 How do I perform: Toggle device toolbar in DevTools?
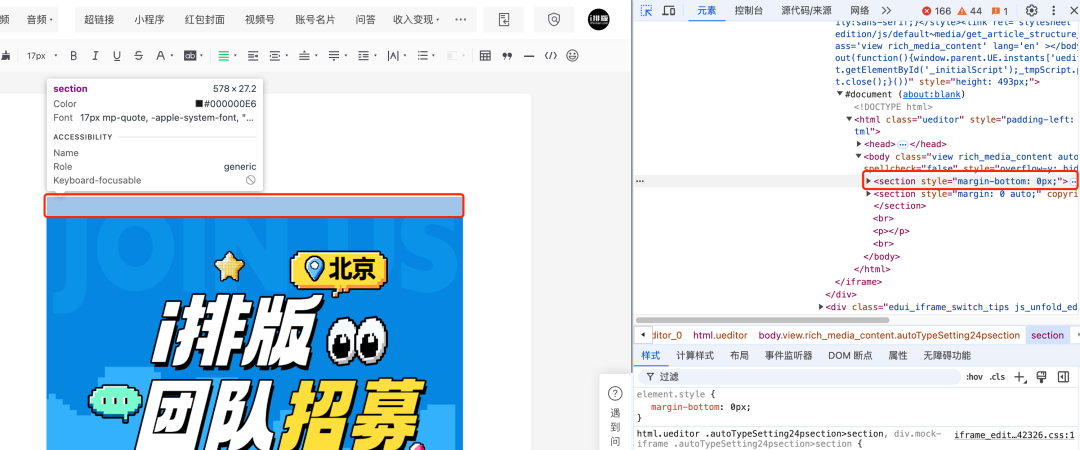[668, 10]
